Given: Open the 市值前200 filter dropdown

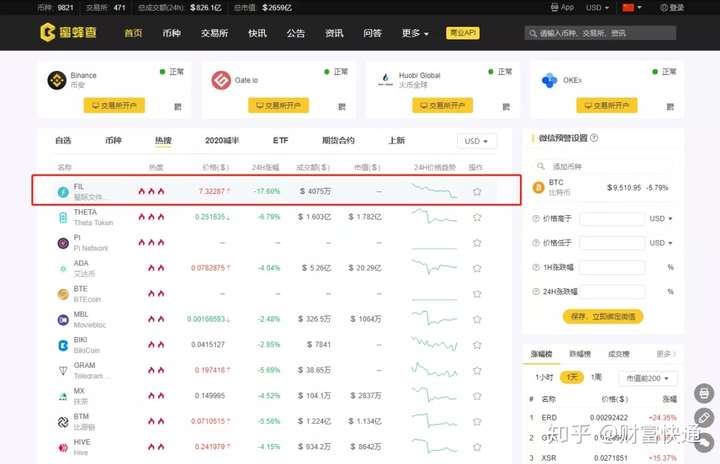Looking at the screenshot, I should coord(647,378).
